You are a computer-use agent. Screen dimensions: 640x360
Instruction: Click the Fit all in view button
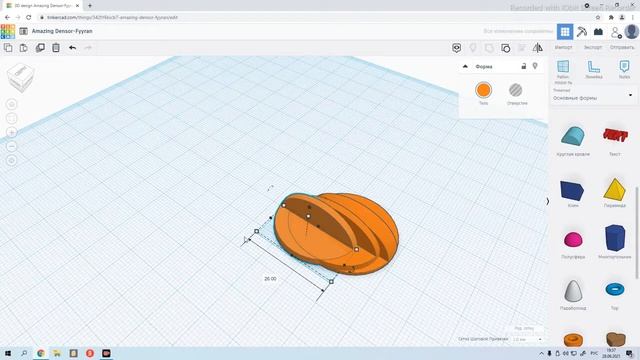point(11,118)
